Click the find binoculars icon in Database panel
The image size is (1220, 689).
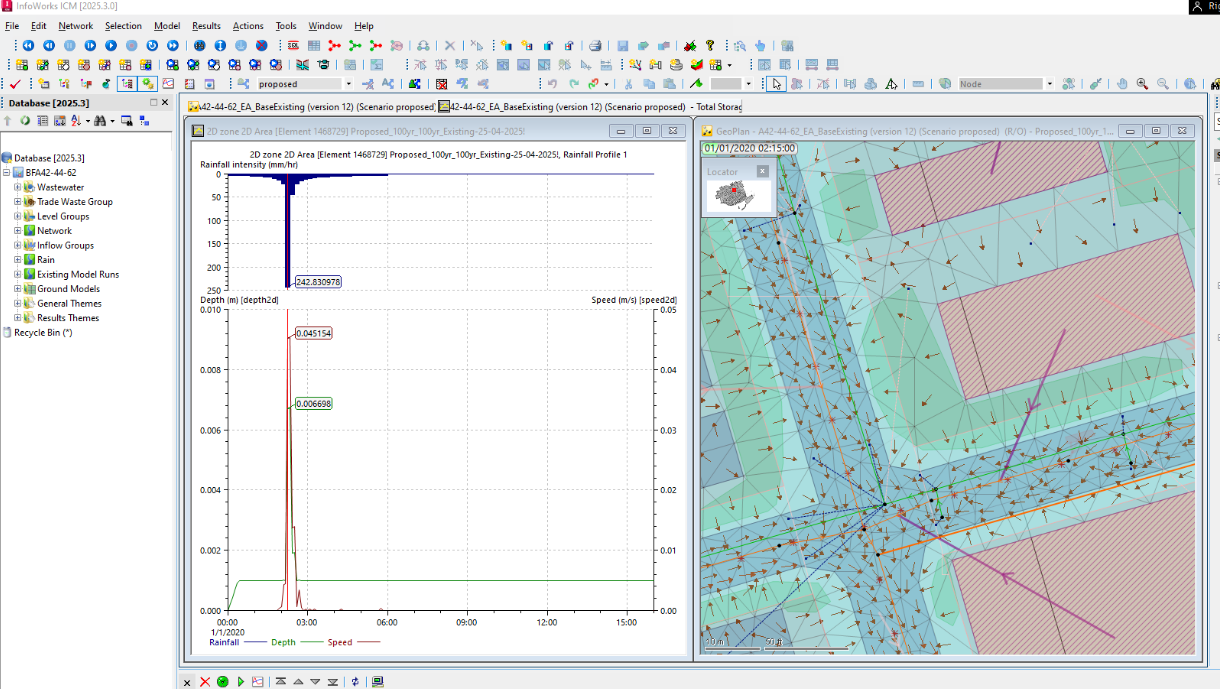[99, 121]
